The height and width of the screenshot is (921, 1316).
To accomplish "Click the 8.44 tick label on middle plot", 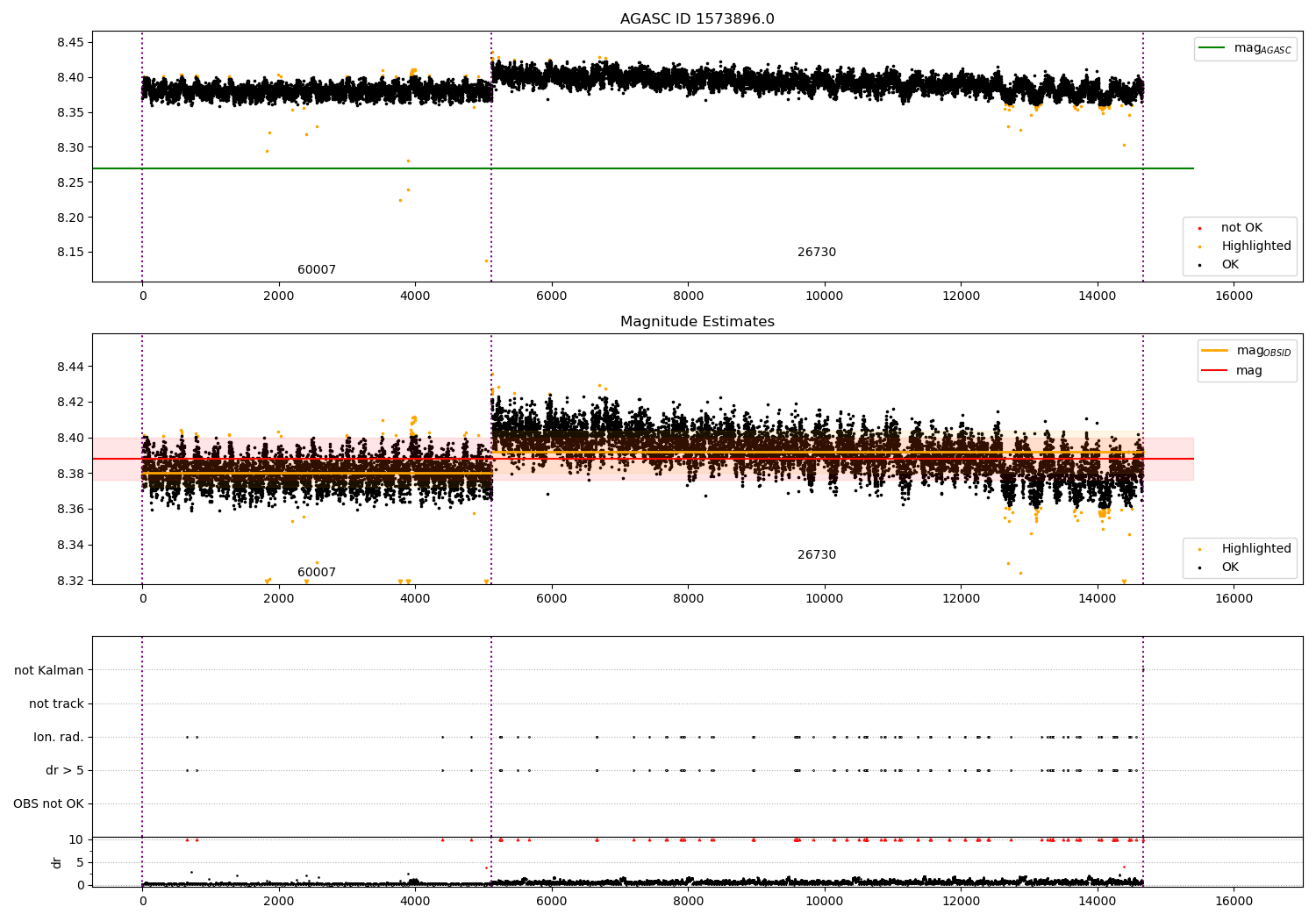I will 71,367.
